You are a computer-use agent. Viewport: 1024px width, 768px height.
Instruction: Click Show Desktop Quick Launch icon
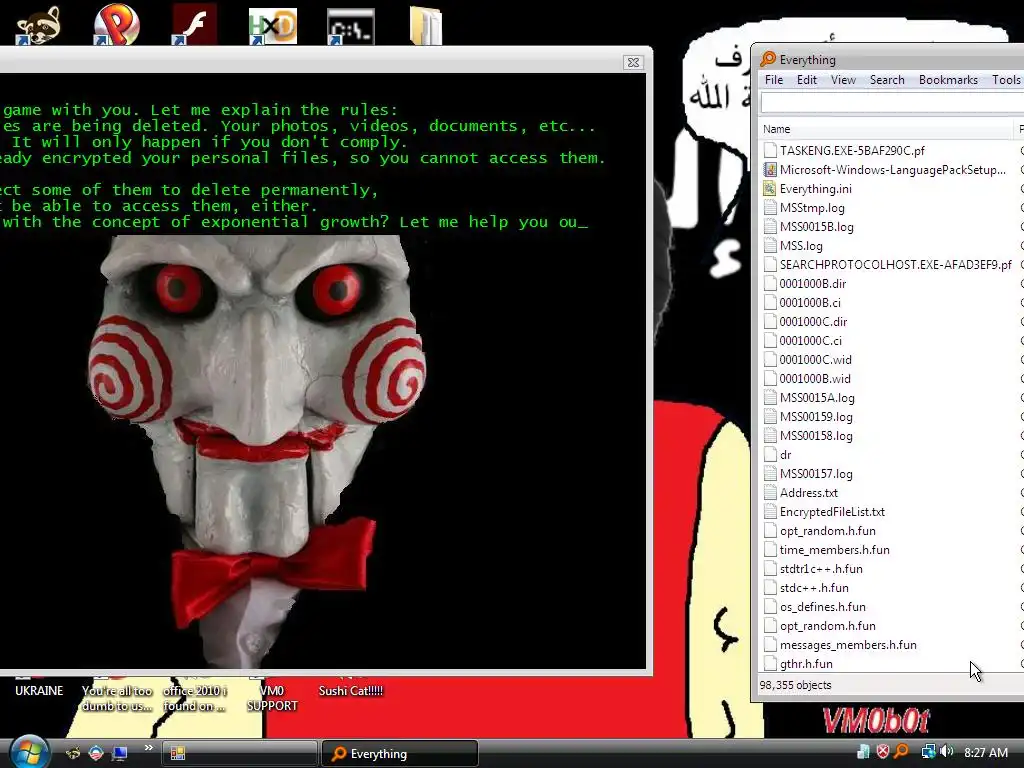[x=119, y=753]
